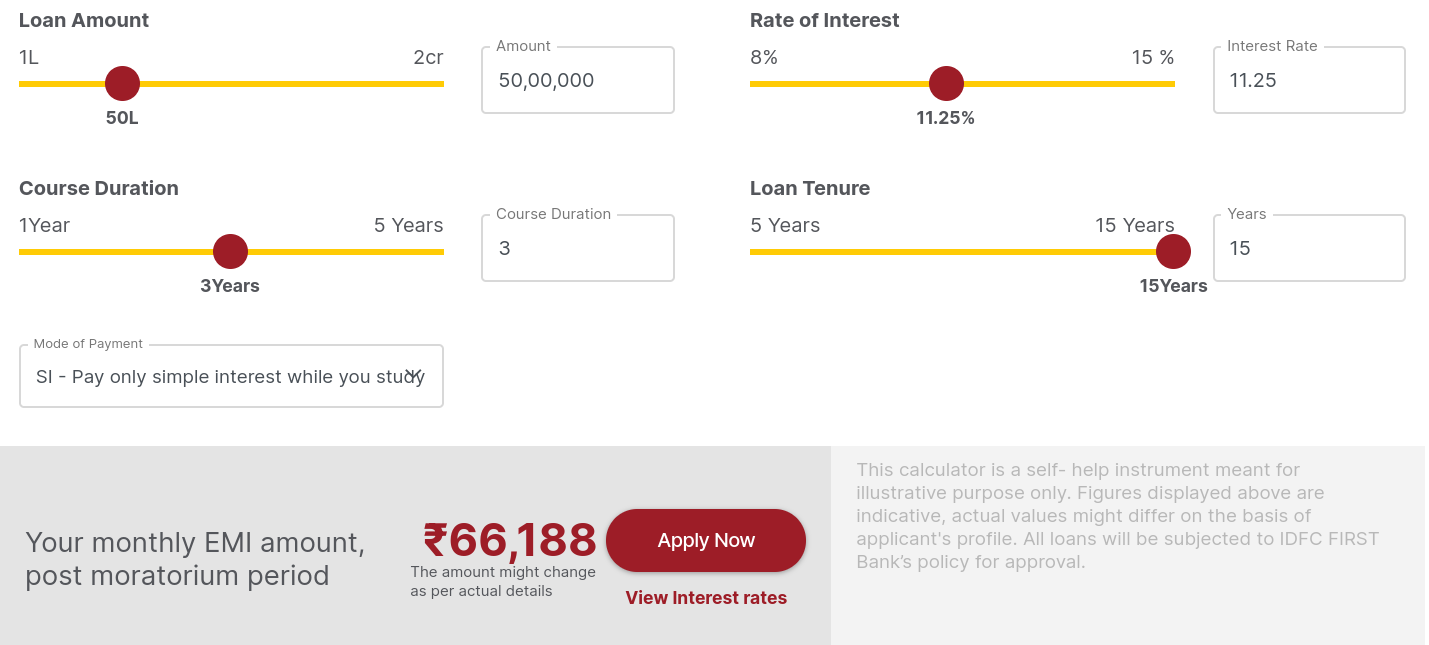Click the Rate of Interest slider handle
This screenshot has width=1429, height=645.
(946, 84)
